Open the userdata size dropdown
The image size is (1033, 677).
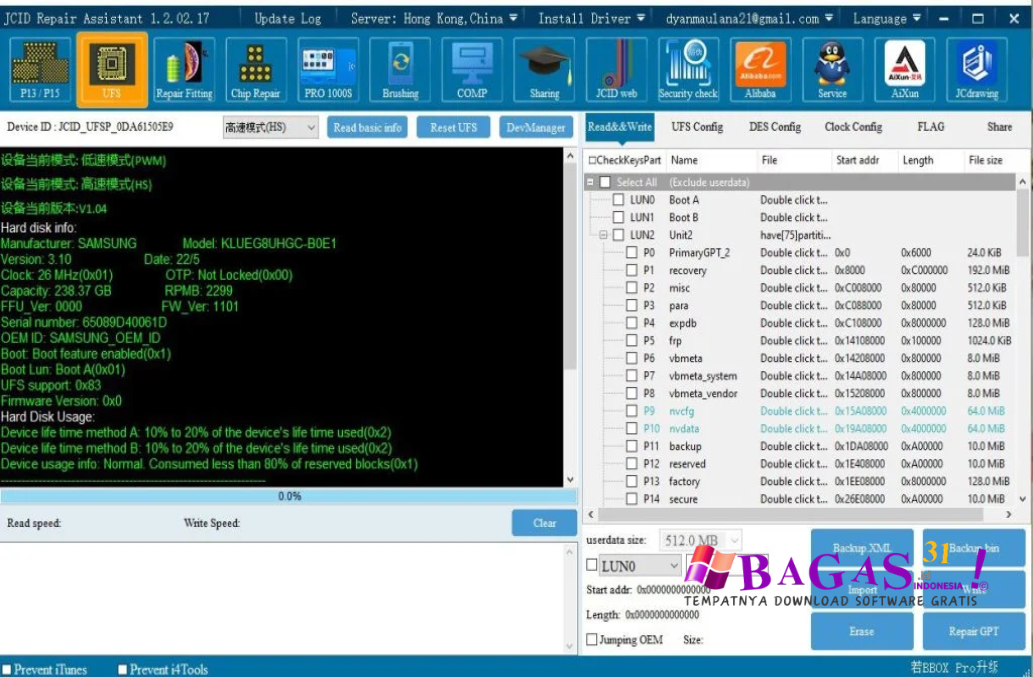coord(700,541)
